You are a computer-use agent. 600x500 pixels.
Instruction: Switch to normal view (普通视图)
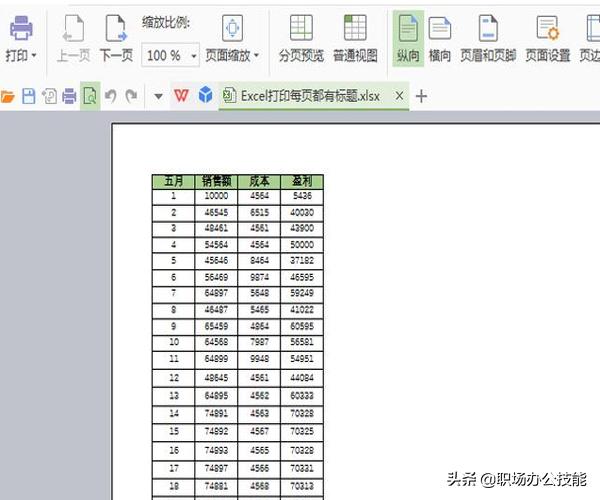click(355, 39)
